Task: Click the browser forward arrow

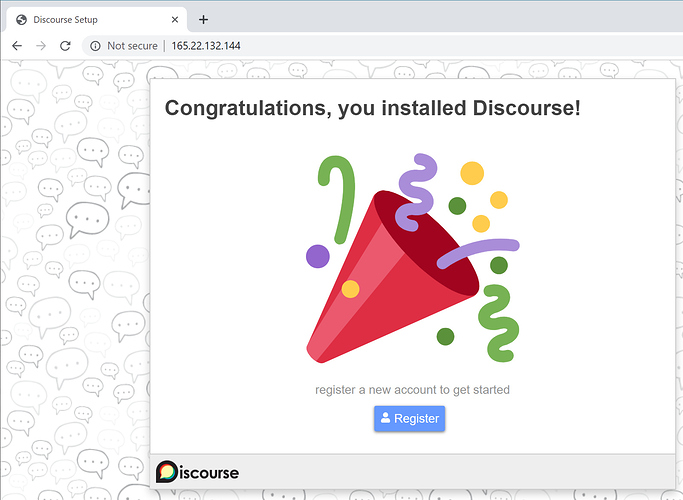Action: [x=41, y=46]
